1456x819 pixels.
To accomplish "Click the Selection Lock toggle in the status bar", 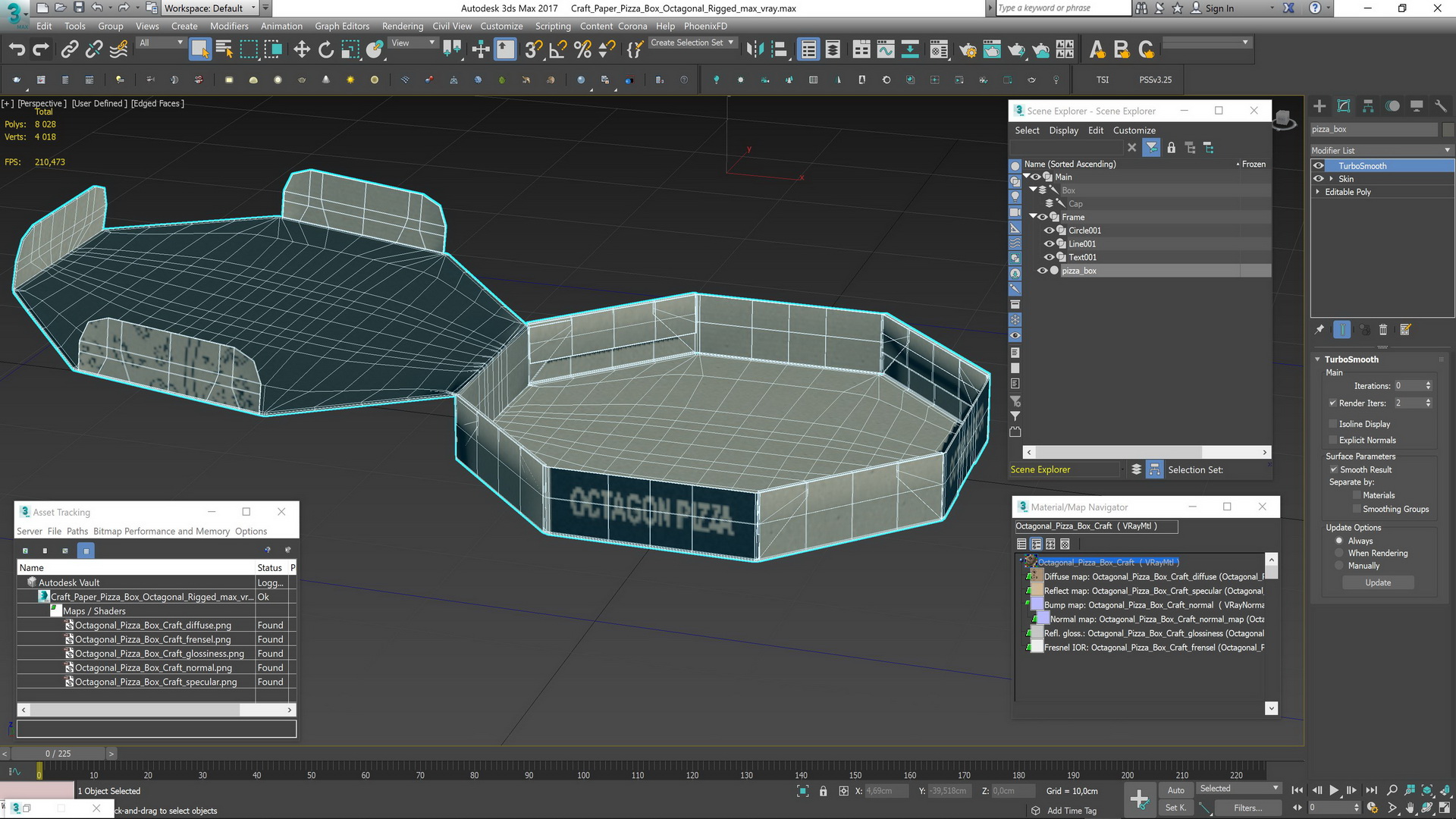I will [824, 791].
